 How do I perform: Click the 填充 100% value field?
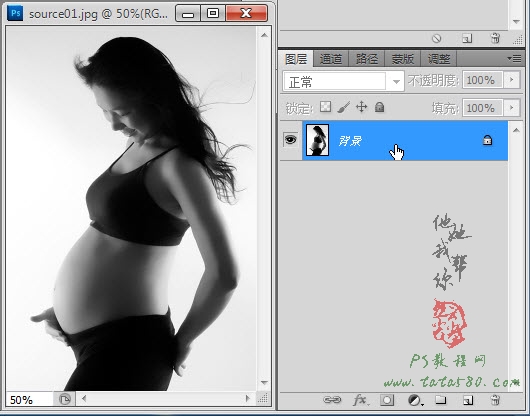point(482,108)
